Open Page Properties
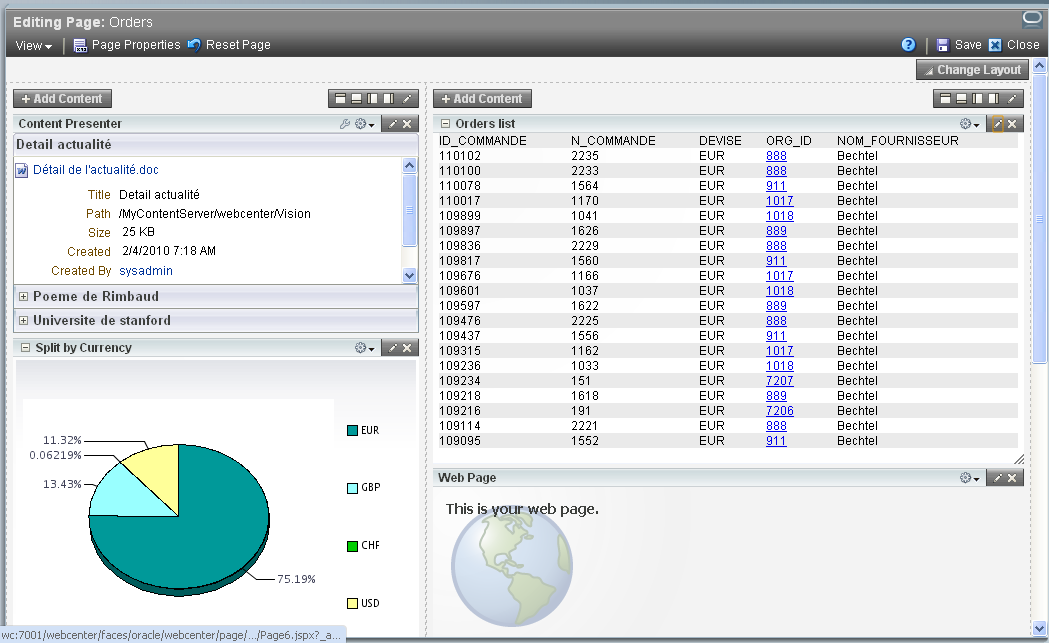 point(127,45)
